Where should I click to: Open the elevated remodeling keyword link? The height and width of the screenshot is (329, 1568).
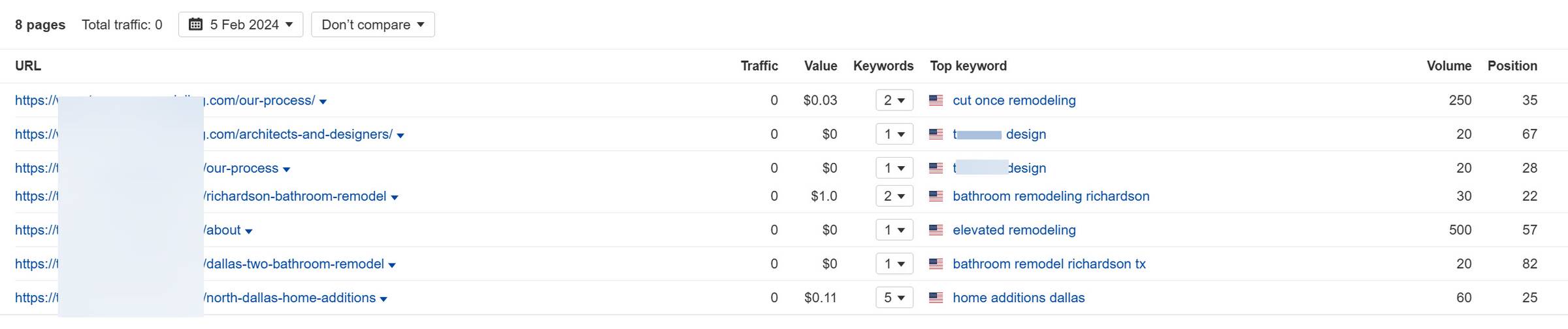1014,230
